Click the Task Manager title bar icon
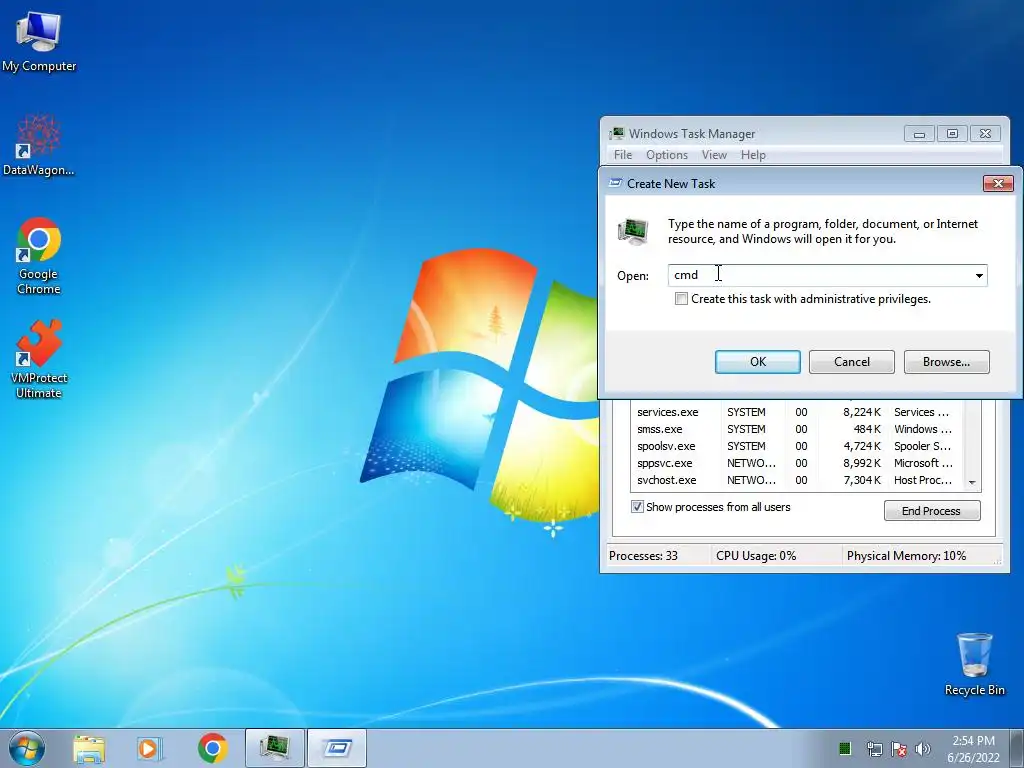This screenshot has width=1024, height=768. (616, 133)
